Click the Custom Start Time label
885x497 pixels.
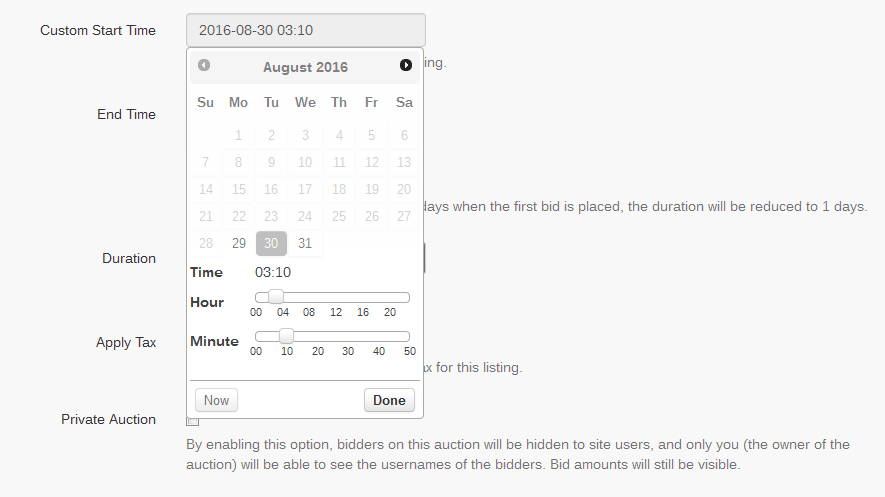pos(98,30)
